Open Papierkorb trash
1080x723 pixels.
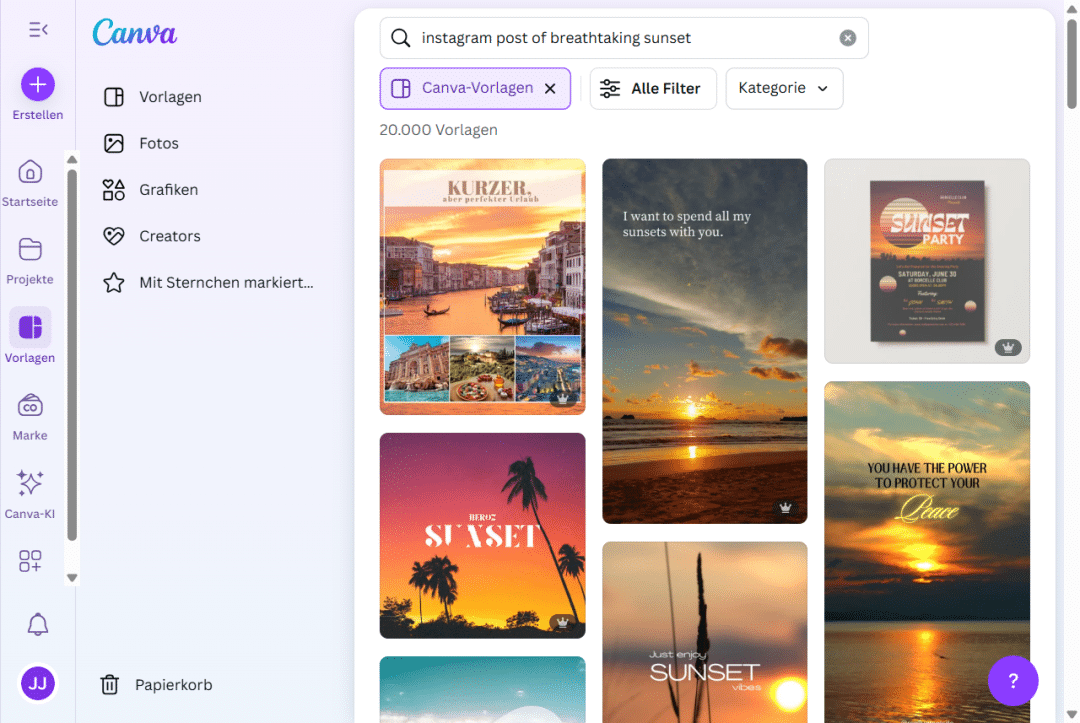click(156, 684)
